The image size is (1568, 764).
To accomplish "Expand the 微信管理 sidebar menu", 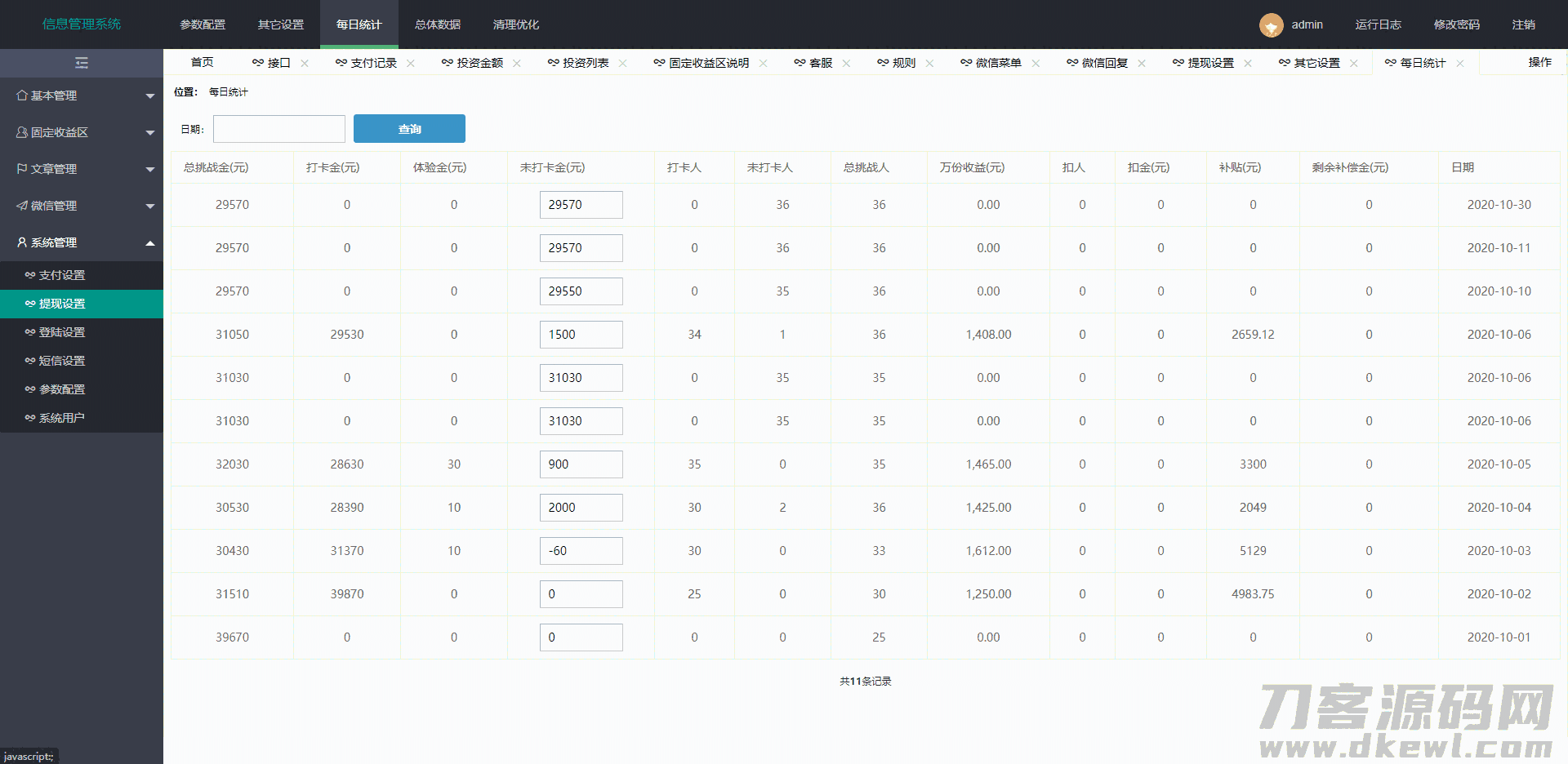I will pos(82,206).
